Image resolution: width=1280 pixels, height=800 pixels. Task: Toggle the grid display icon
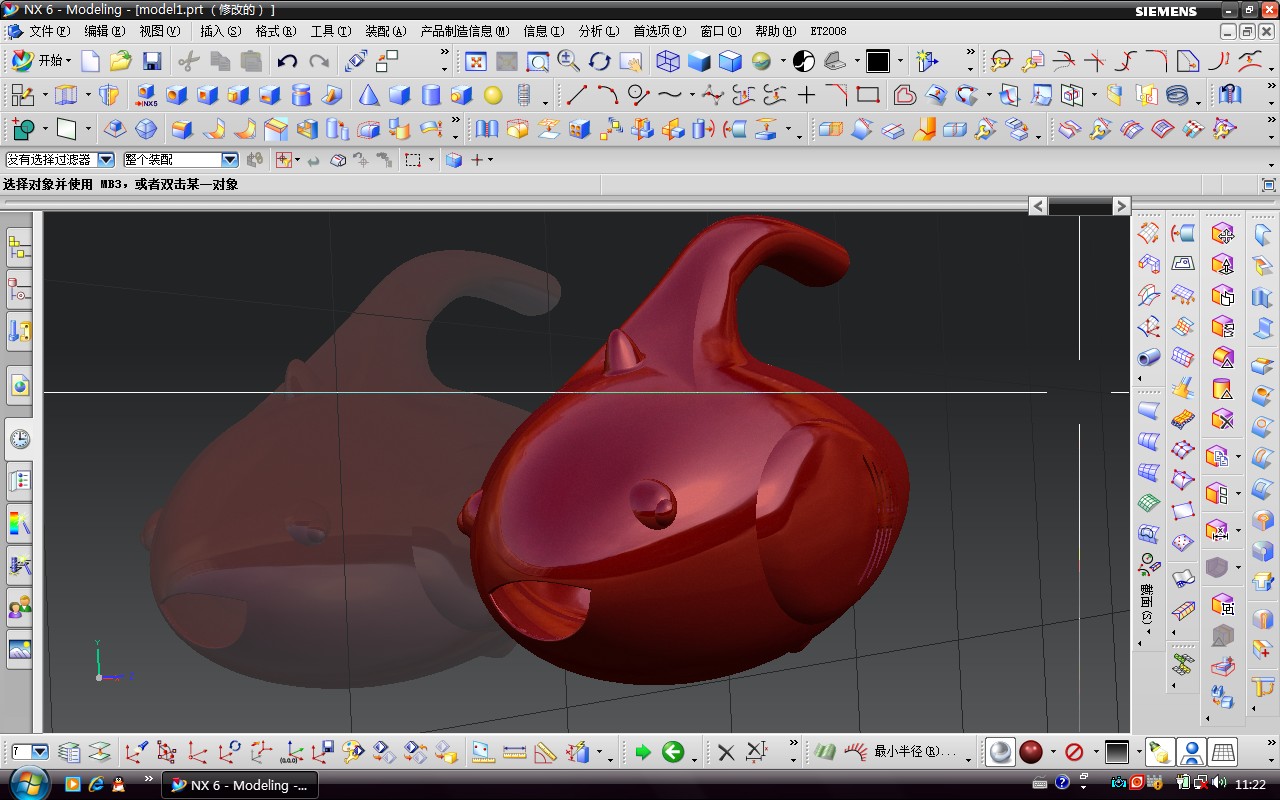tap(1223, 752)
